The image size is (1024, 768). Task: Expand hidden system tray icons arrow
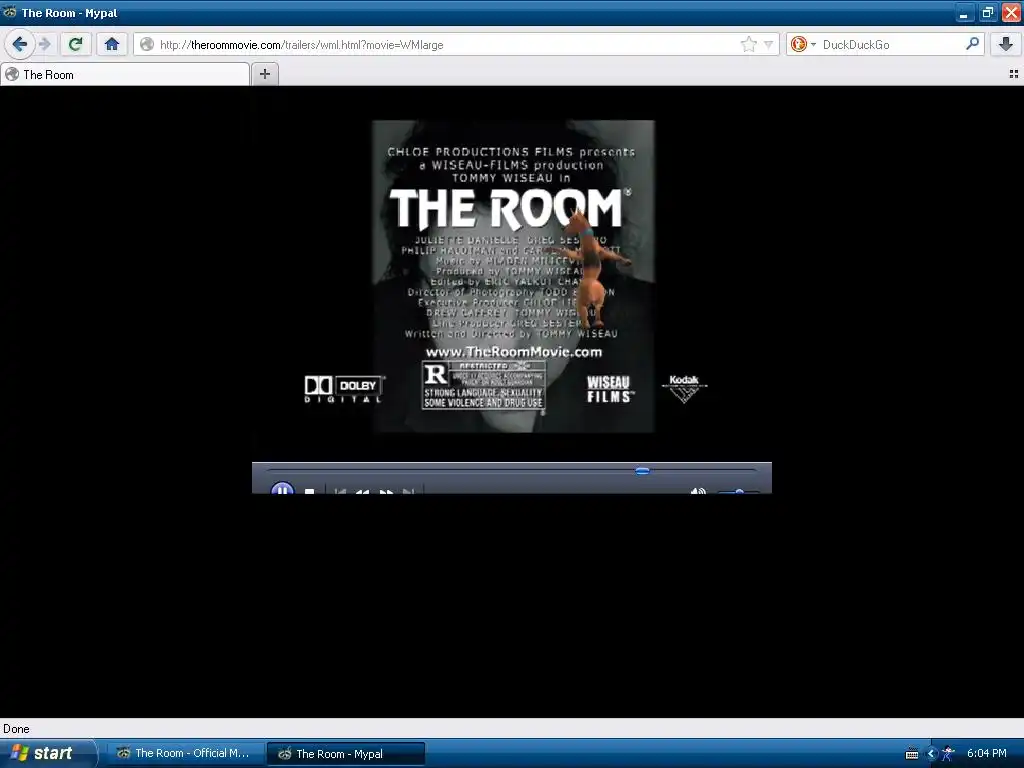coord(932,754)
